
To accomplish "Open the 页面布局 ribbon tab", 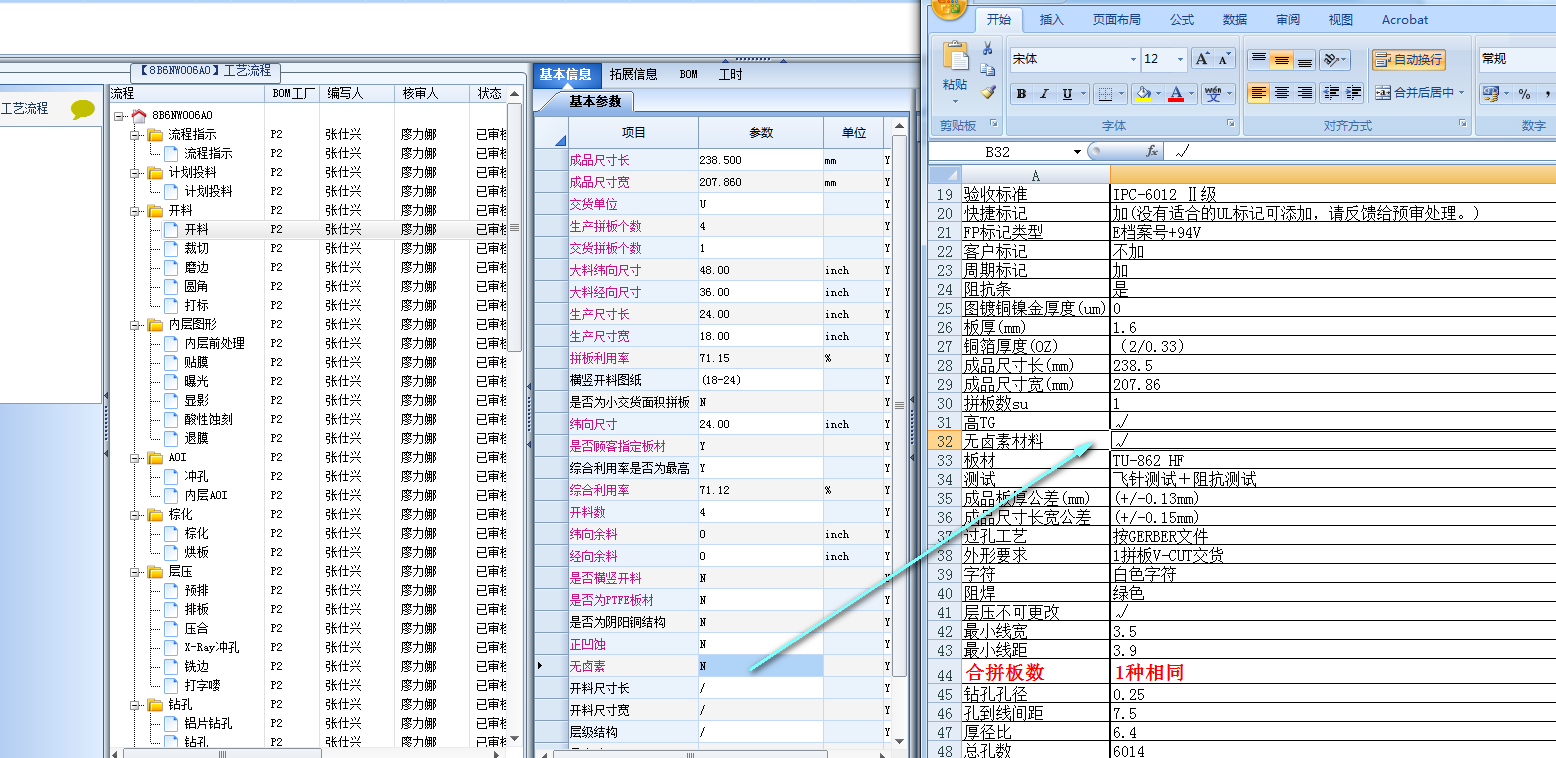I will point(1116,20).
